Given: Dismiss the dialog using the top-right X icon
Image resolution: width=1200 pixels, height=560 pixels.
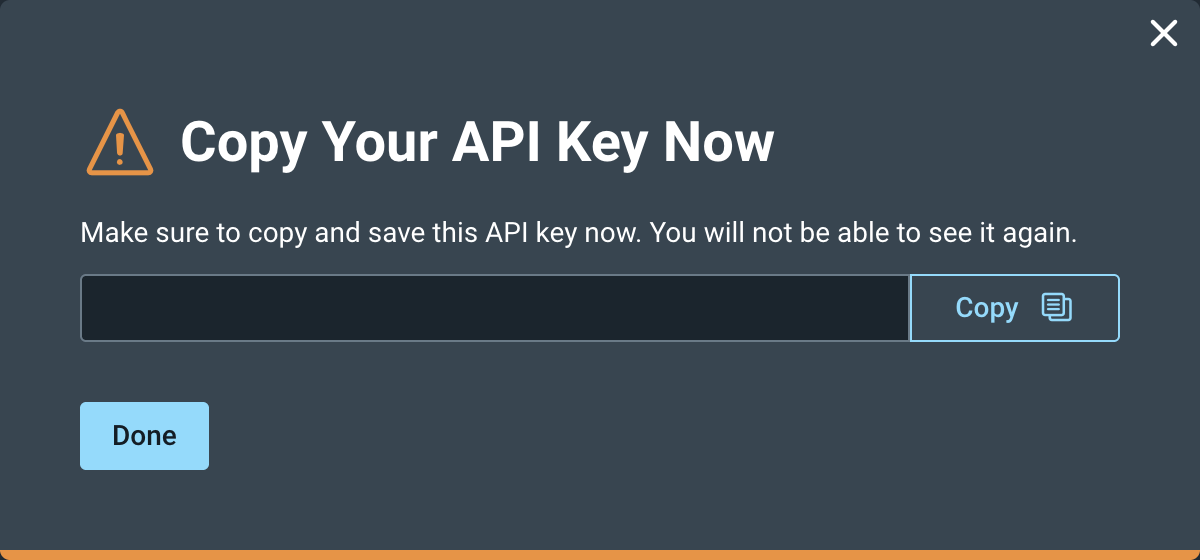Looking at the screenshot, I should [x=1163, y=34].
